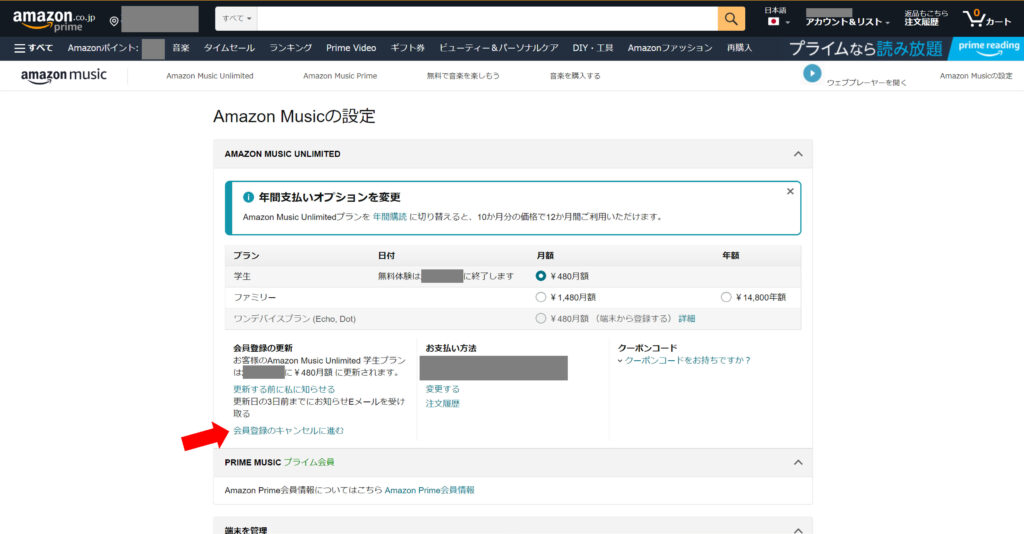Click the delivery location pin icon
The height and width of the screenshot is (534, 1024).
pos(114,22)
